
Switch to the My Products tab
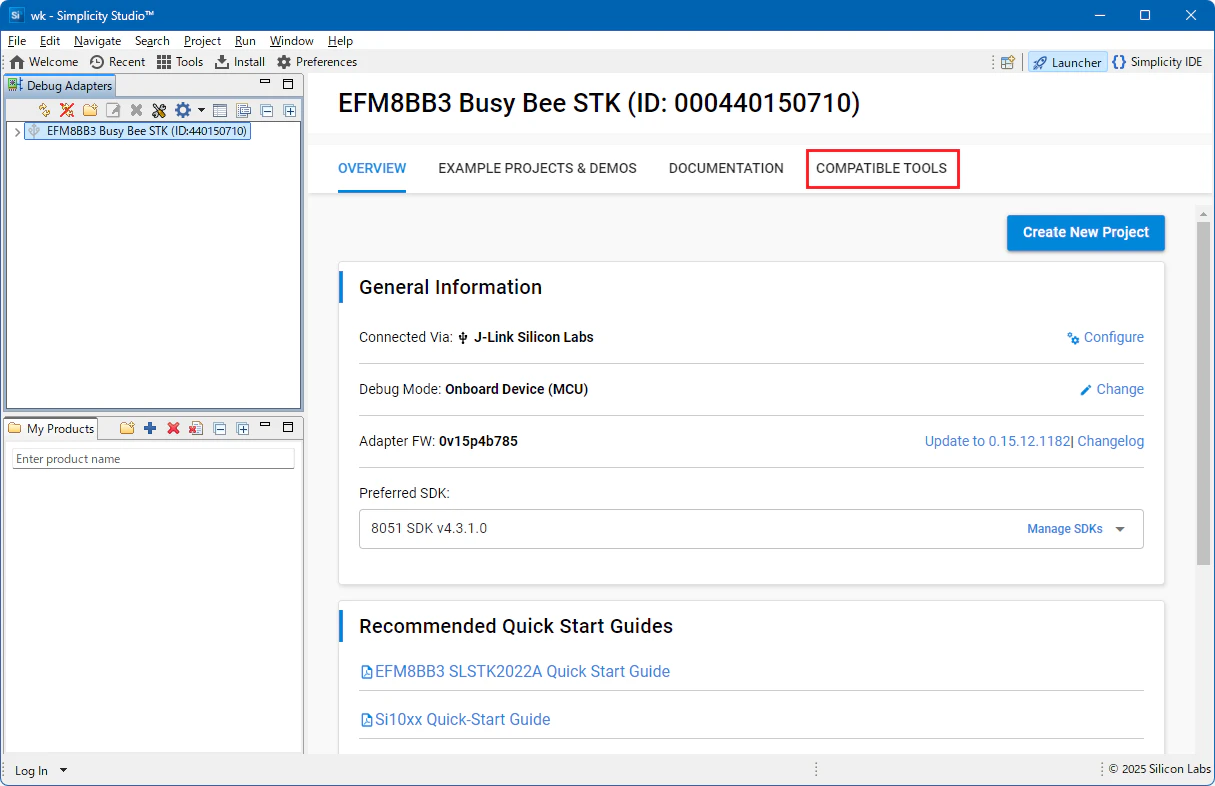(x=51, y=428)
